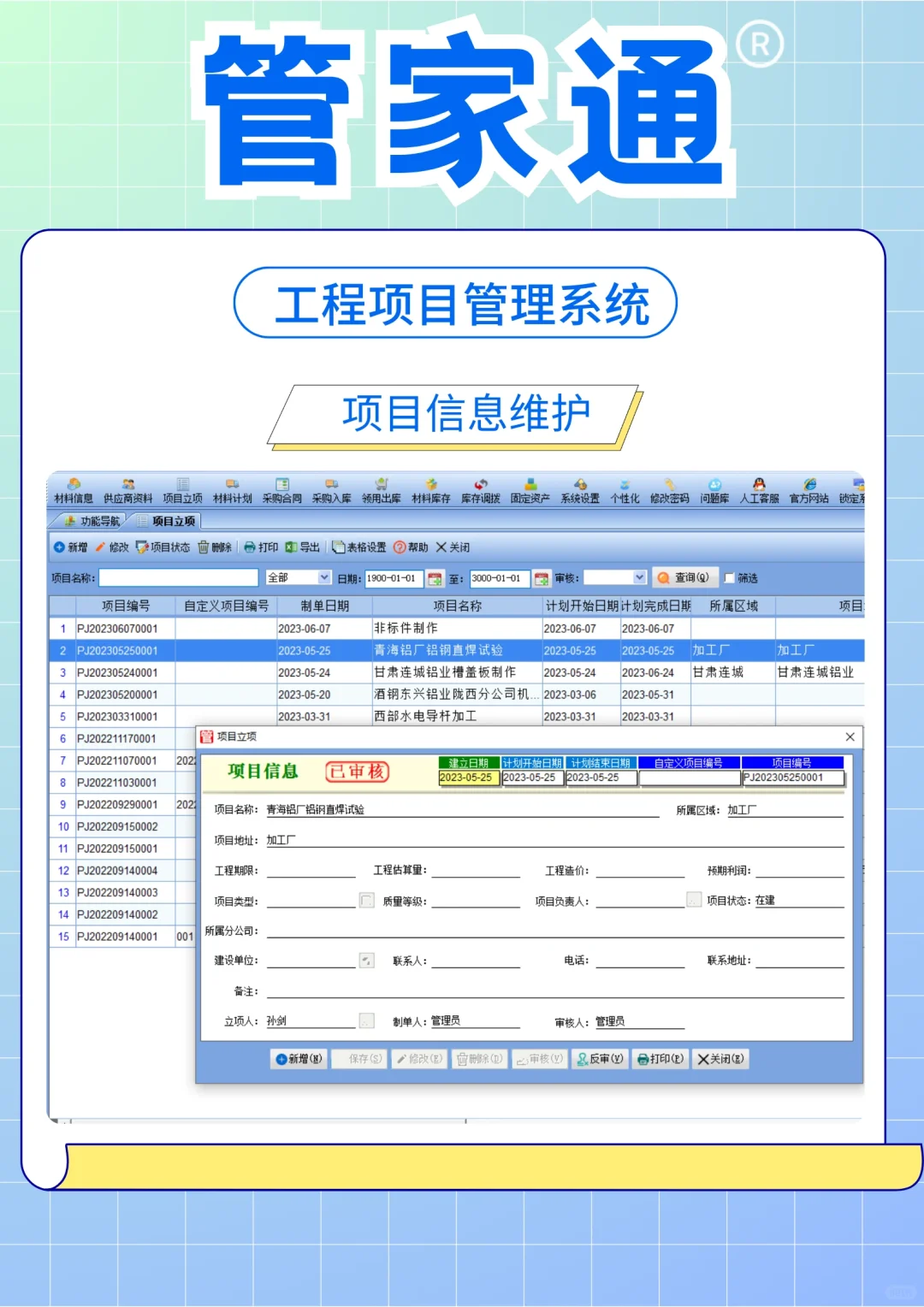Viewport: 924px width, 1307px height.
Task: Click 修改 in the list toolbar
Action: [x=112, y=547]
